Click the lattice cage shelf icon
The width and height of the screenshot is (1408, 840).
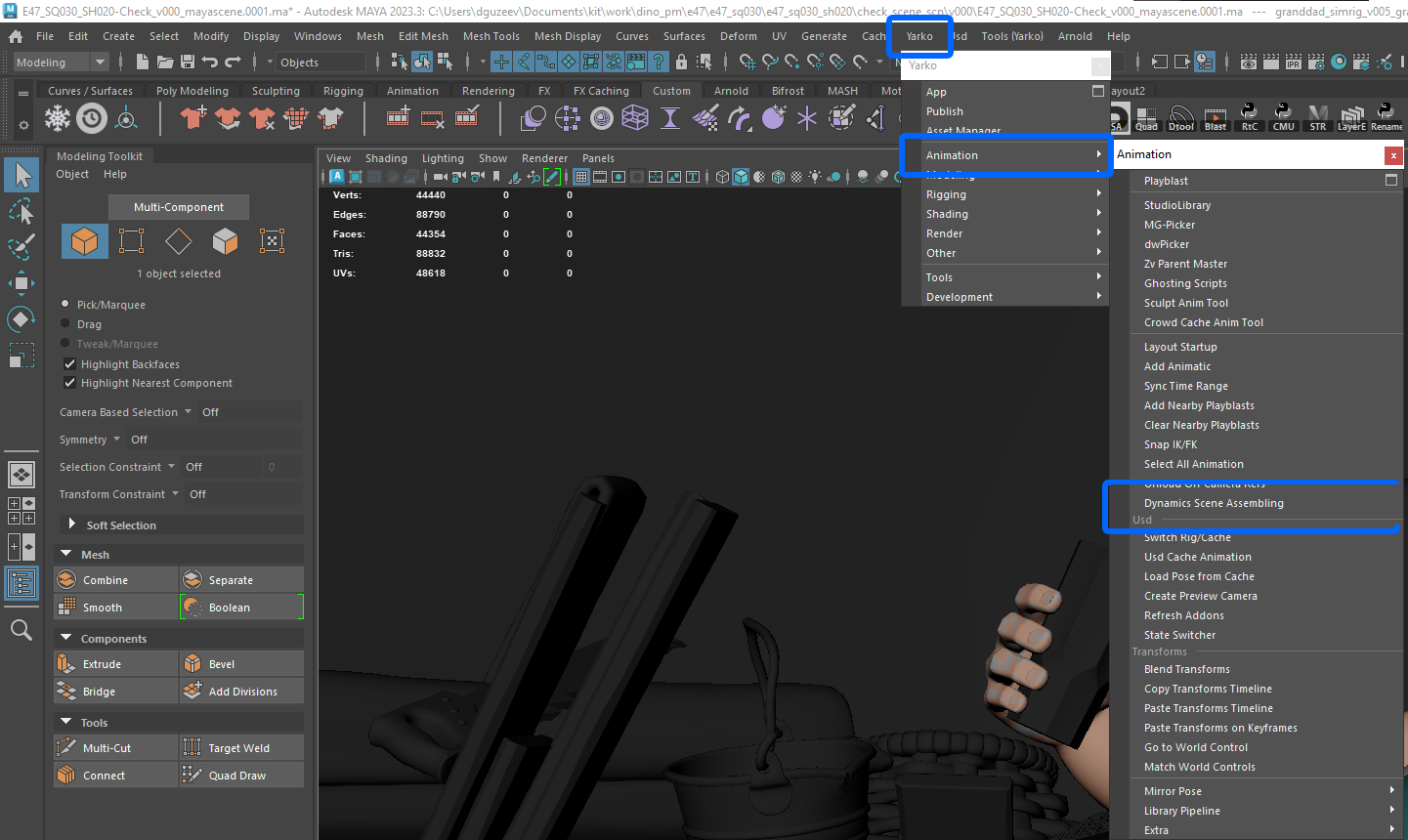point(635,119)
